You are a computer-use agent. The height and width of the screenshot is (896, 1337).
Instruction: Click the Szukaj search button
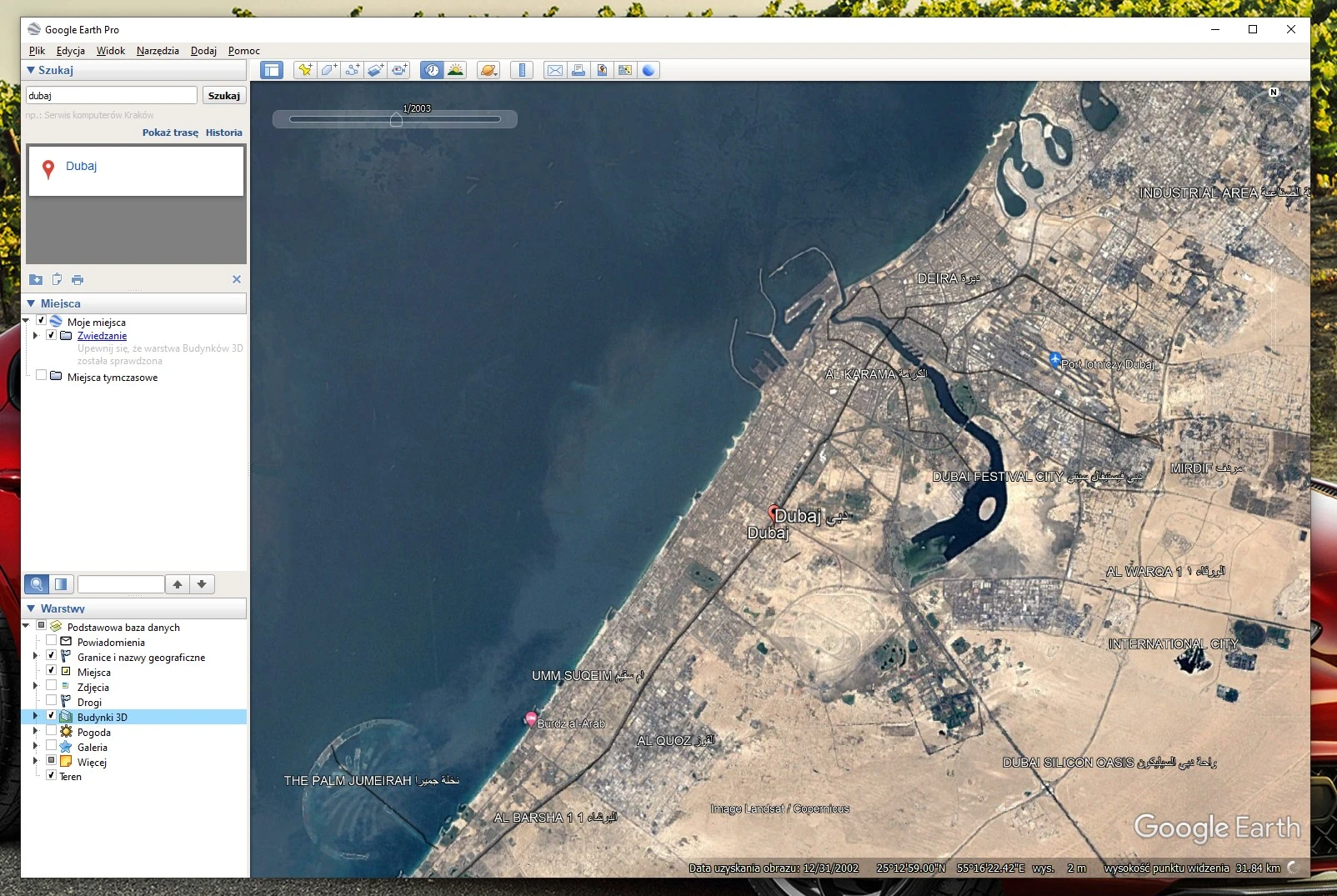[x=223, y=95]
